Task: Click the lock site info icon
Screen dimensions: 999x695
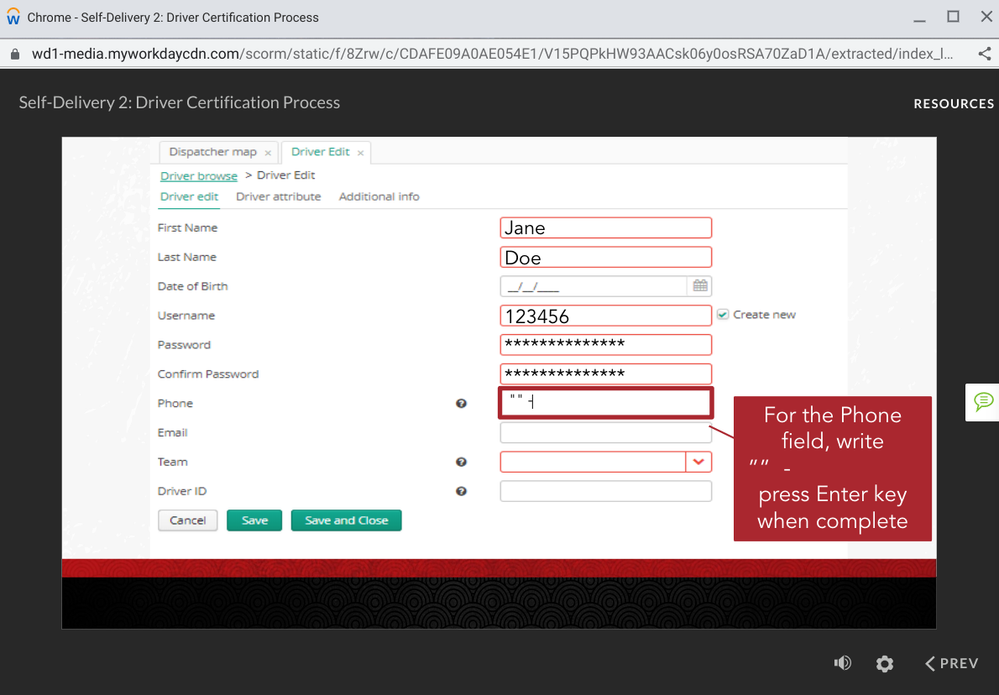Action: [x=15, y=54]
